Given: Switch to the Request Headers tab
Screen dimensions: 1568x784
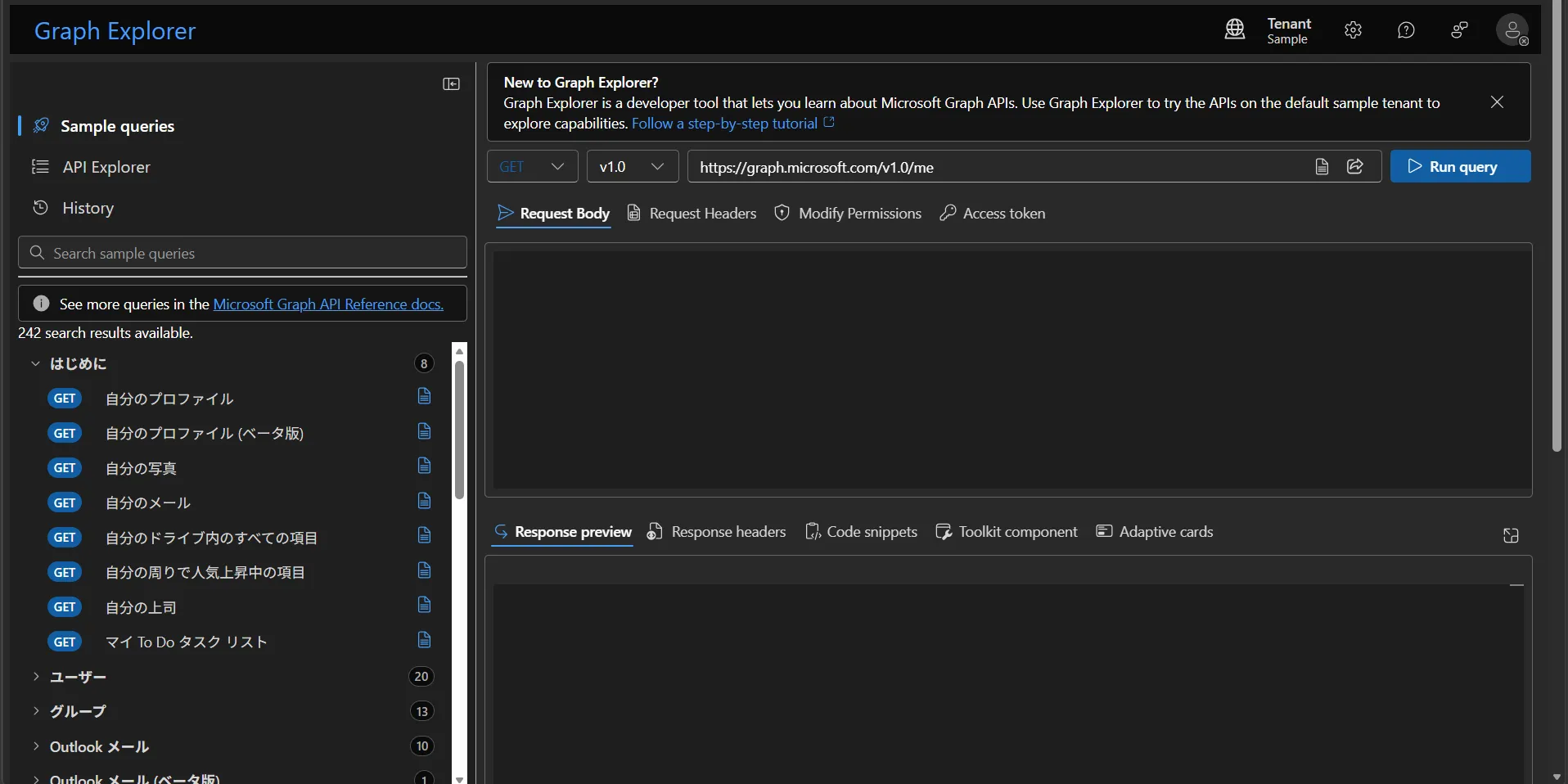Looking at the screenshot, I should click(x=692, y=214).
